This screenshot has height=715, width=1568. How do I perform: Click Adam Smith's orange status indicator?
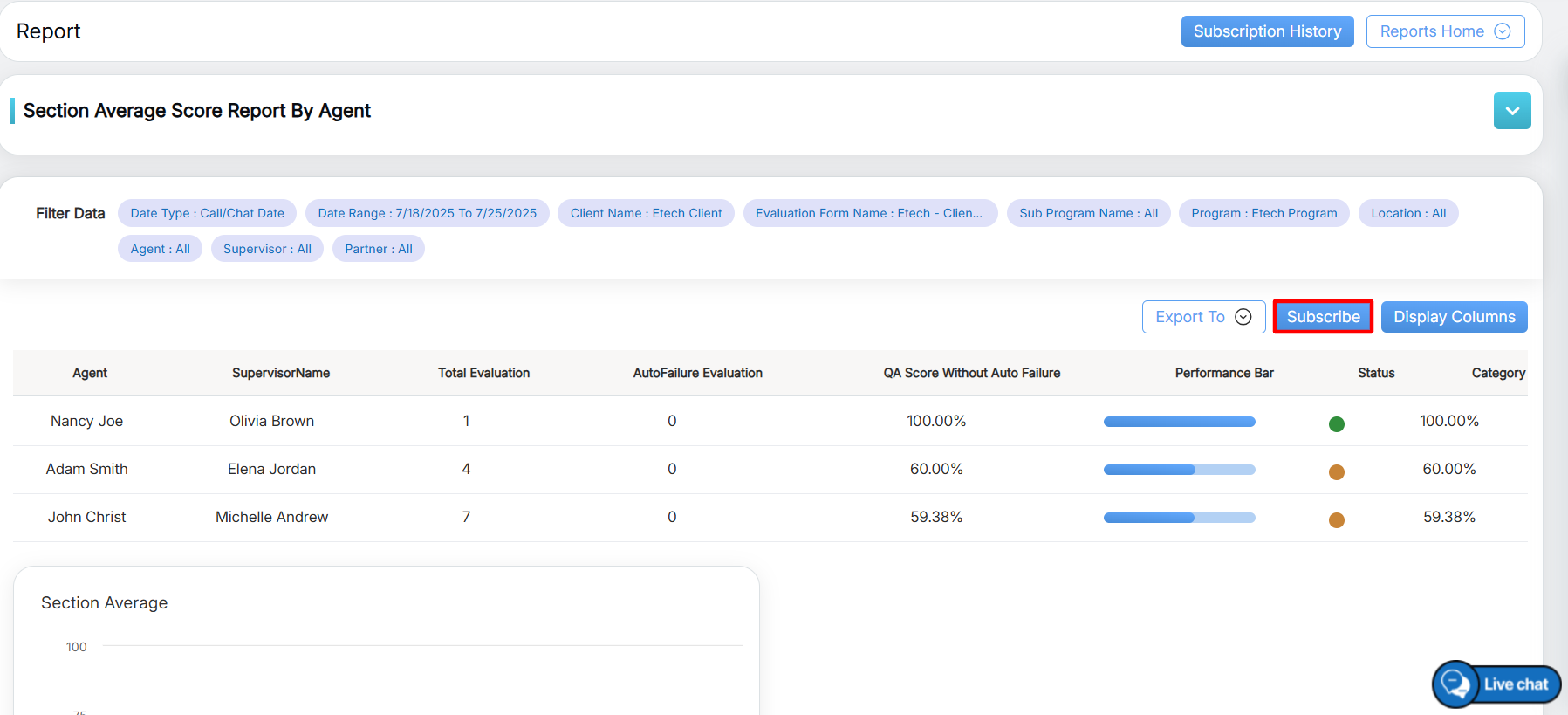pos(1336,472)
